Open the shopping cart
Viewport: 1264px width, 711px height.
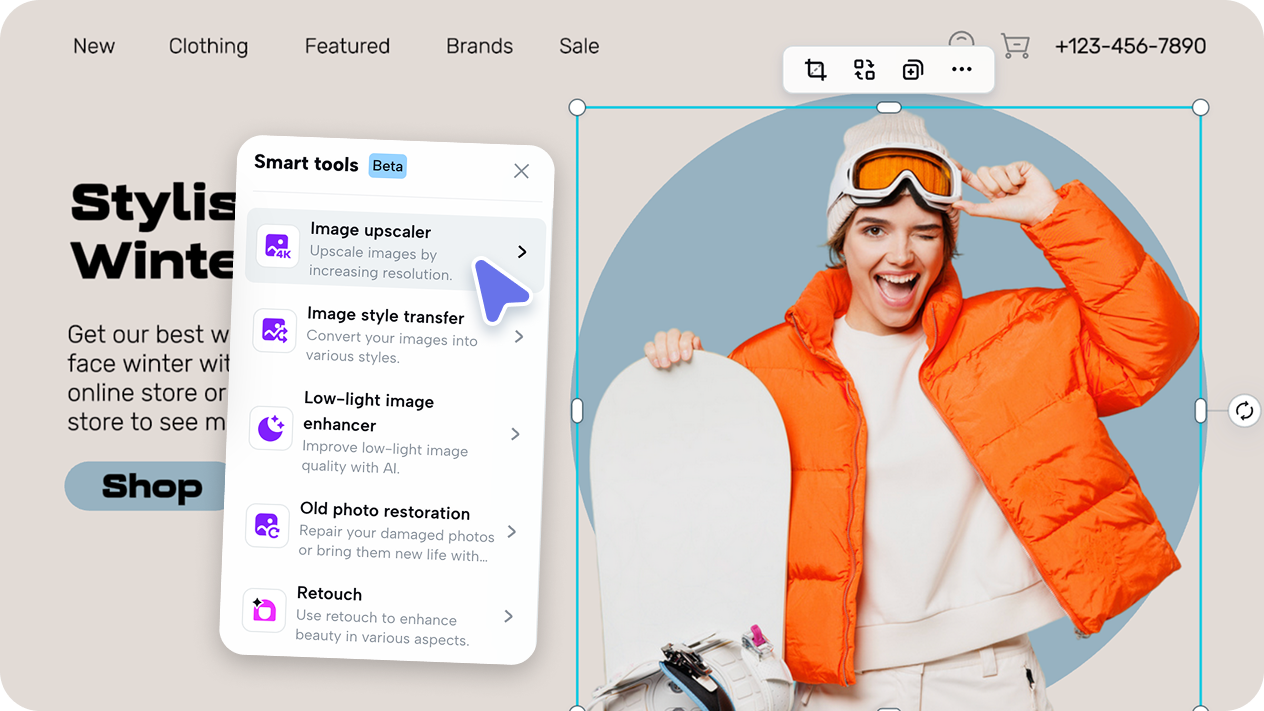pyautogui.click(x=1015, y=46)
